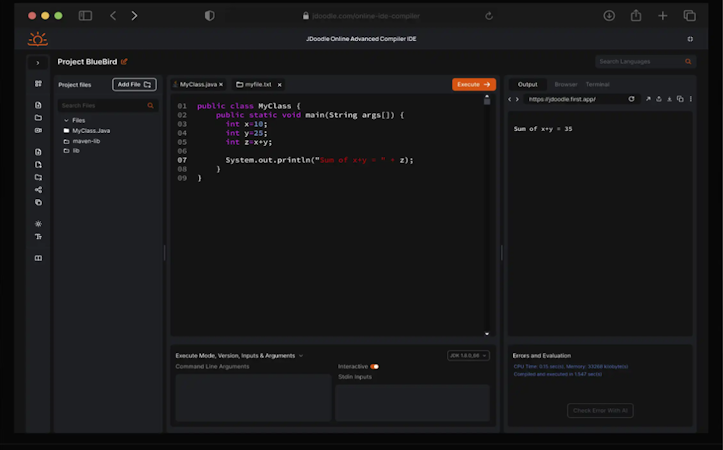Download the output with the download icon
723x450 pixels.
(x=669, y=99)
